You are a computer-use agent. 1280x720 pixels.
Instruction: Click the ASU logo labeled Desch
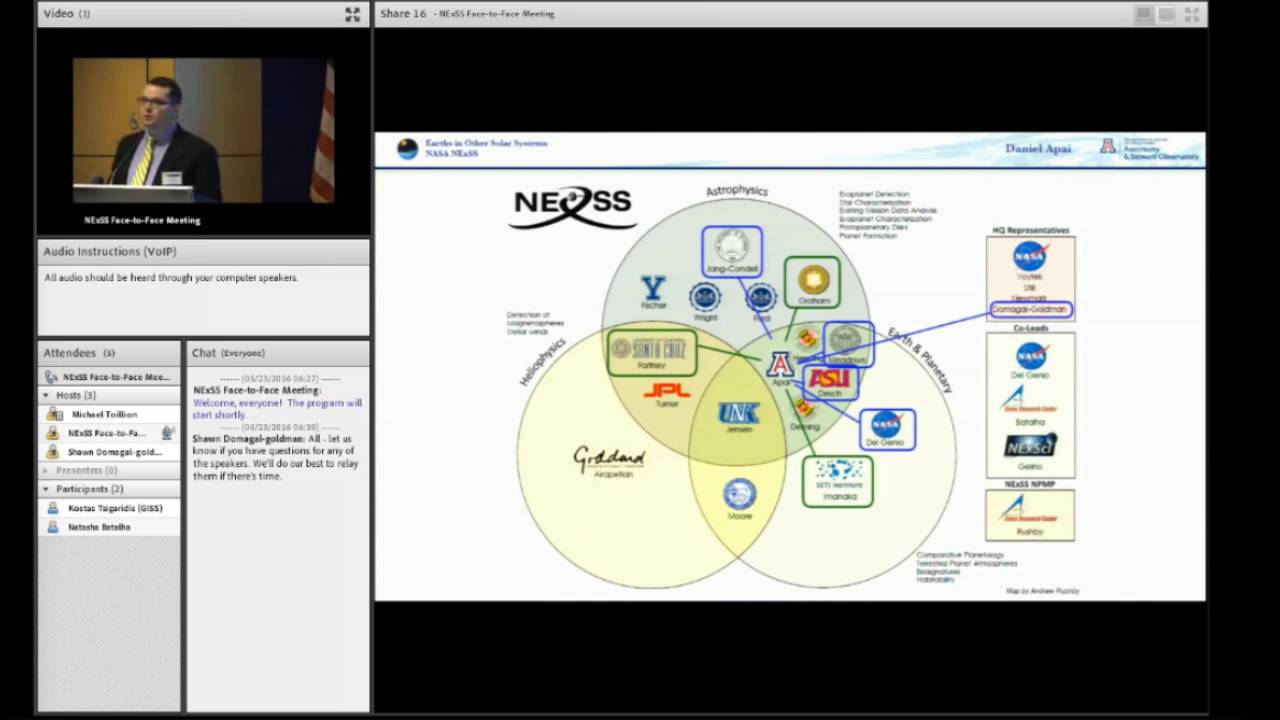pos(829,379)
